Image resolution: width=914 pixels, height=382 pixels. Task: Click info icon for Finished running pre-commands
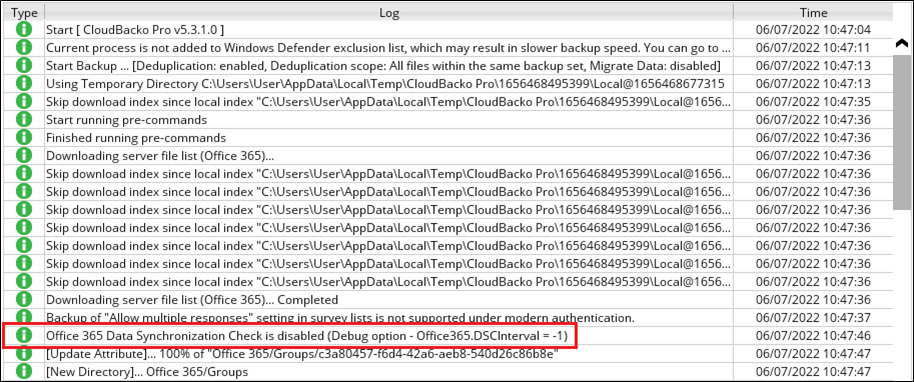click(x=23, y=138)
